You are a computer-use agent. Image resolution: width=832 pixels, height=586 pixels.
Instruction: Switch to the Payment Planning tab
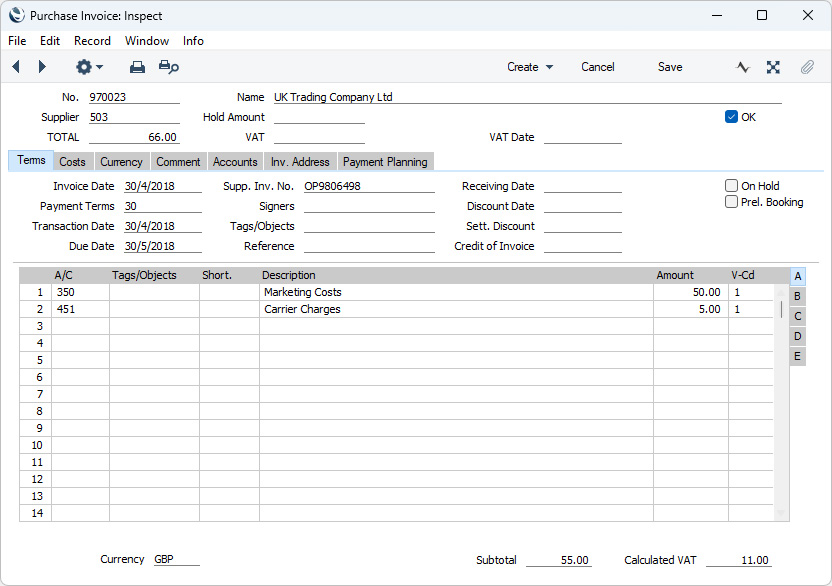[385, 161]
